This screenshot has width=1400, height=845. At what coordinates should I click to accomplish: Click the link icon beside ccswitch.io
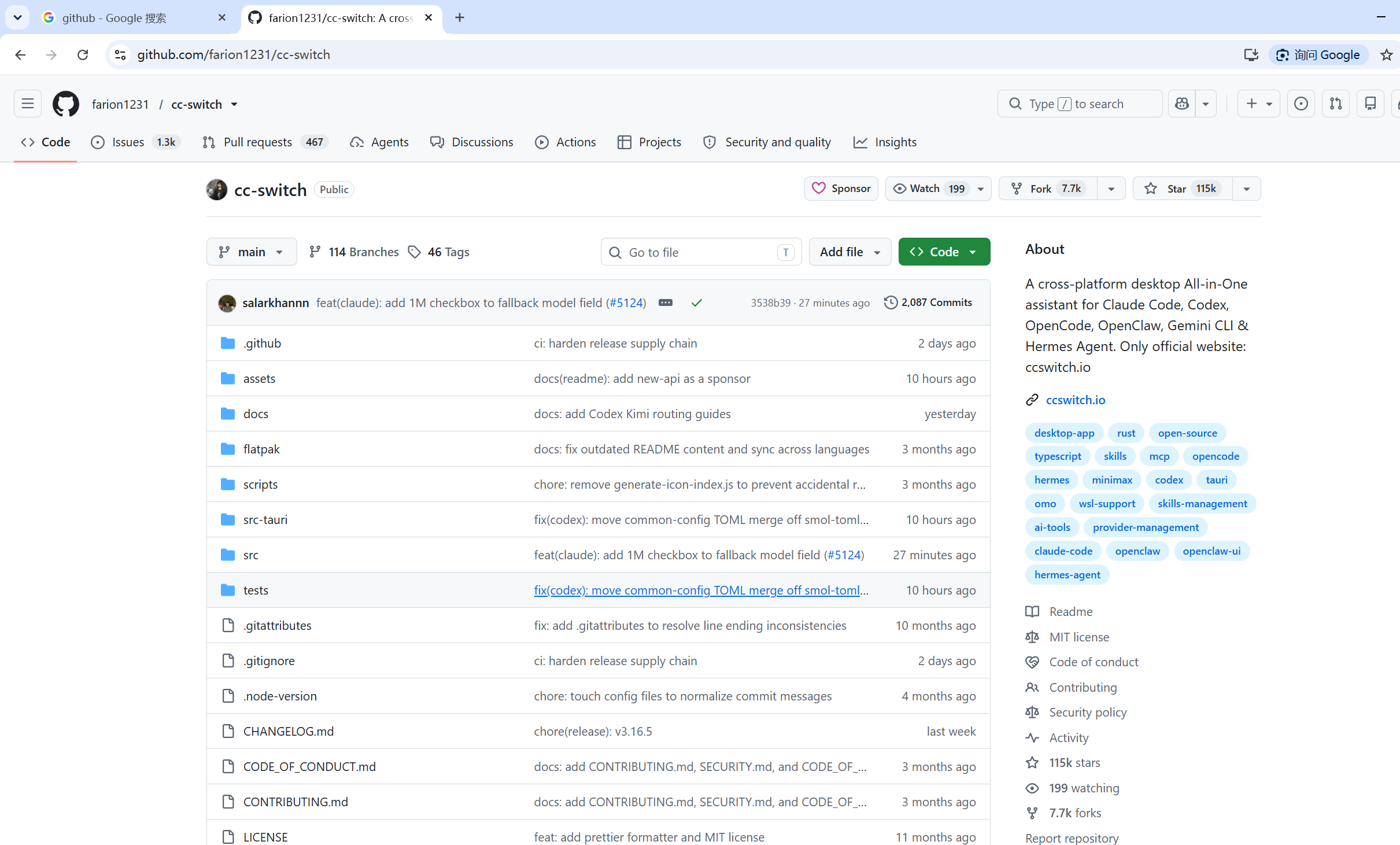[x=1032, y=400]
